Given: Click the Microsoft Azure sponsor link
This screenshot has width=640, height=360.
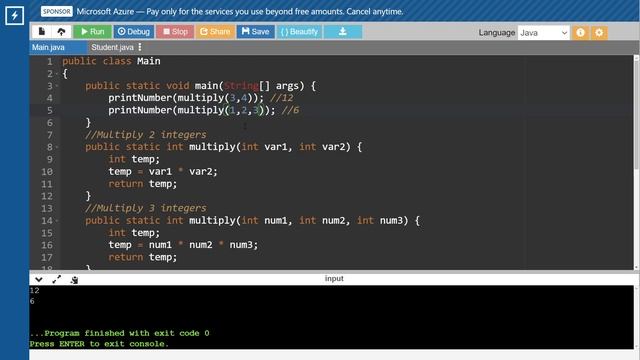Looking at the screenshot, I should coord(240,11).
